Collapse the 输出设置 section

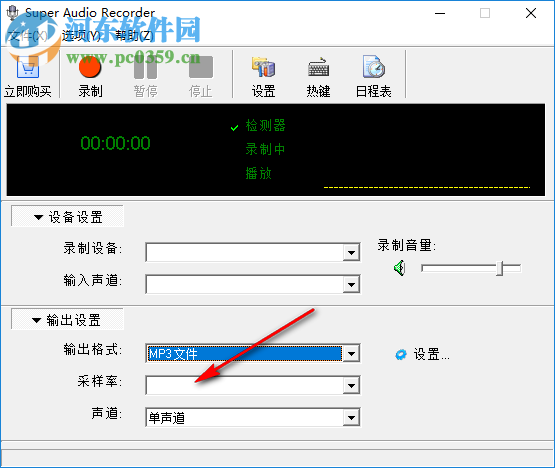pos(68,319)
